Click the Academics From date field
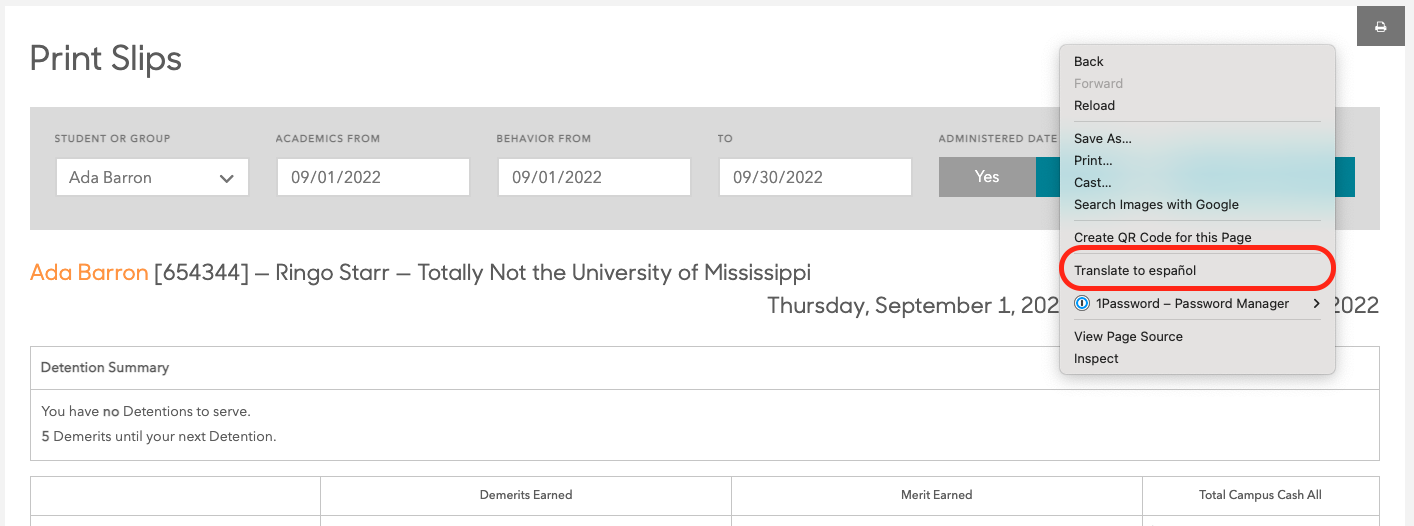Viewport: 1414px width, 526px height. (373, 178)
